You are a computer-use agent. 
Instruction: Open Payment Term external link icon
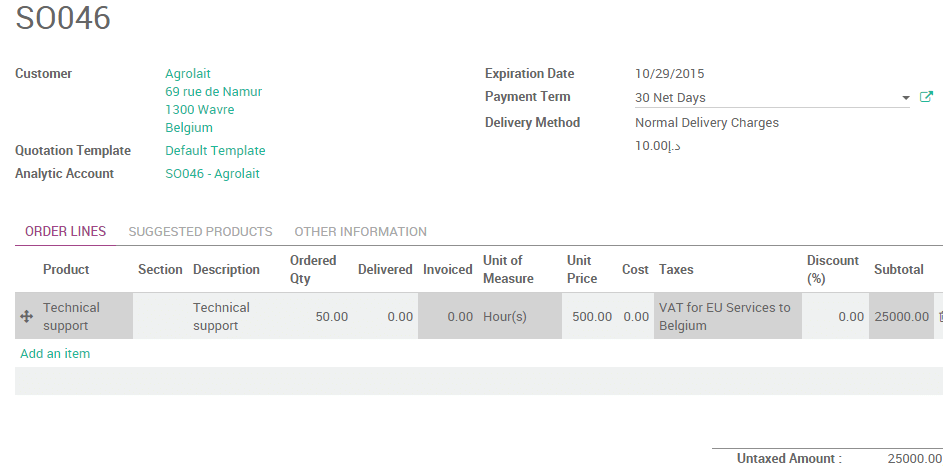tap(926, 97)
